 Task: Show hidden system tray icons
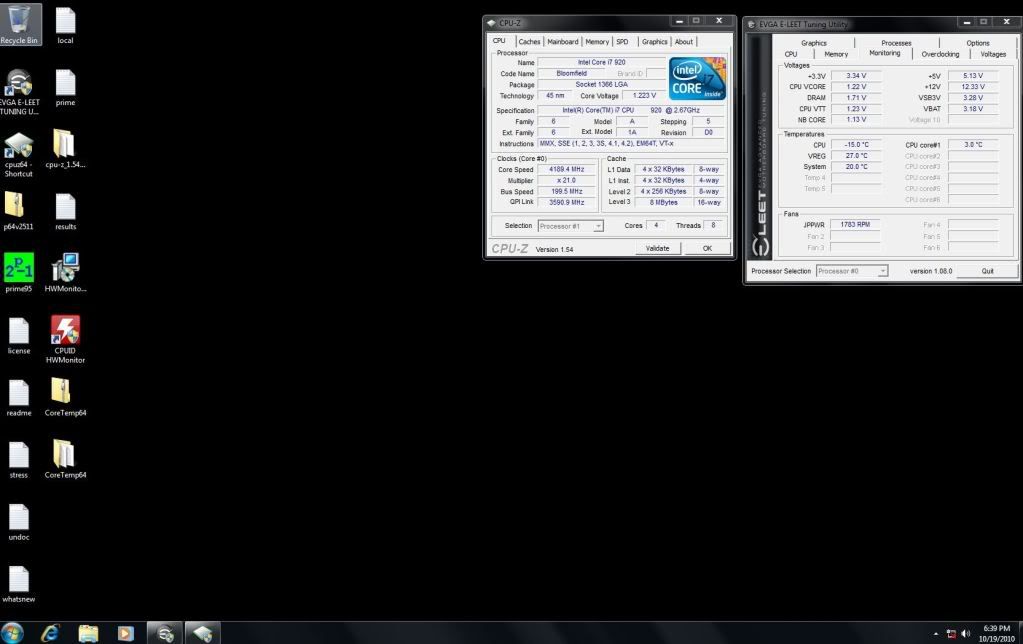(936, 634)
